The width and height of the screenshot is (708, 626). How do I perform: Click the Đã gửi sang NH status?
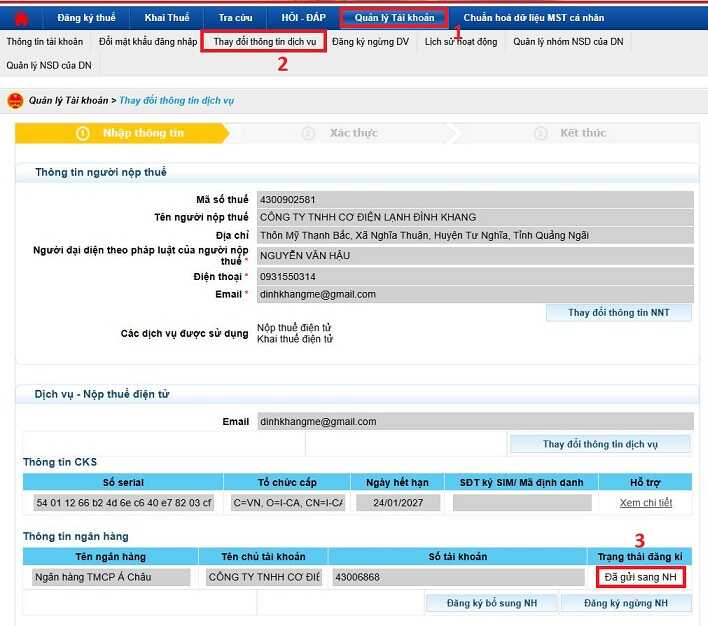click(x=641, y=577)
